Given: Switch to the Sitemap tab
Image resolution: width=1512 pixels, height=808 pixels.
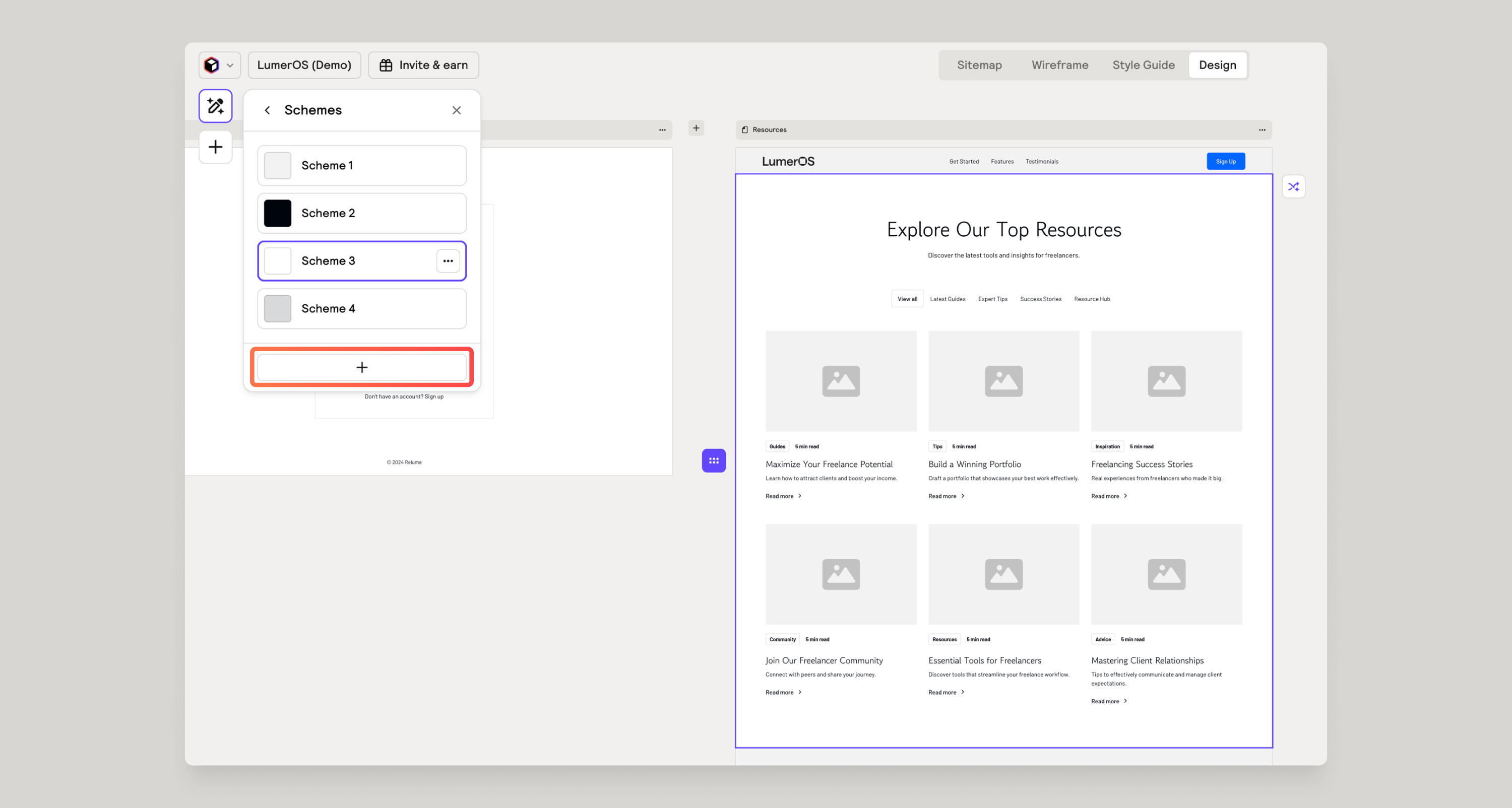Looking at the screenshot, I should (979, 65).
